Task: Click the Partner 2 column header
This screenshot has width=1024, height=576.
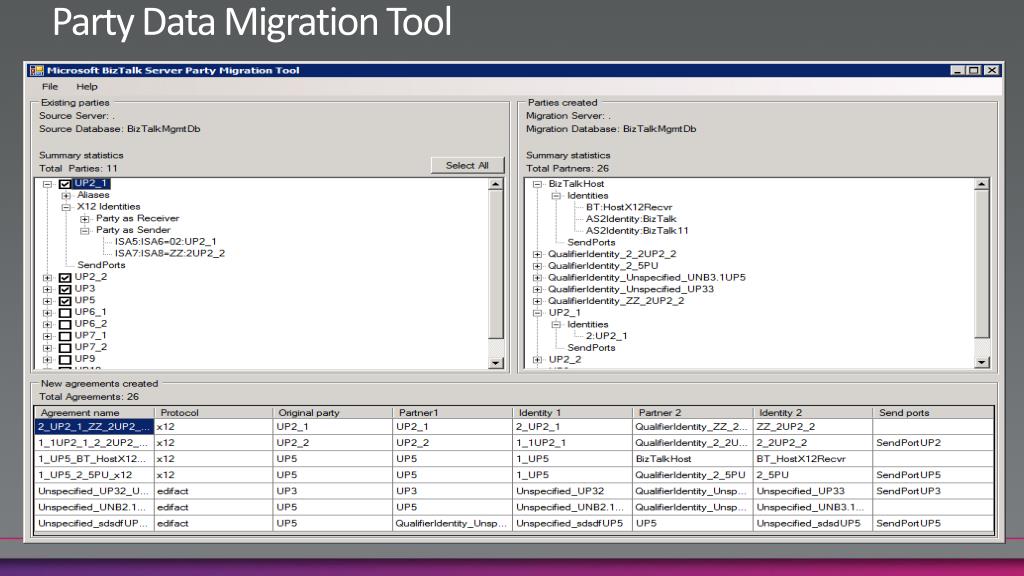Action: tap(692, 413)
